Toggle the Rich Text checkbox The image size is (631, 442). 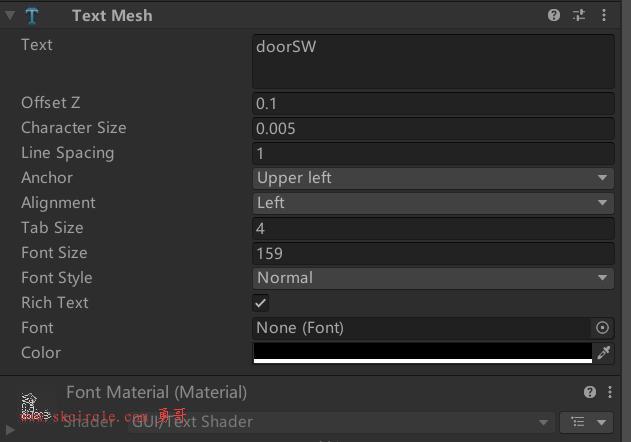(x=260, y=303)
